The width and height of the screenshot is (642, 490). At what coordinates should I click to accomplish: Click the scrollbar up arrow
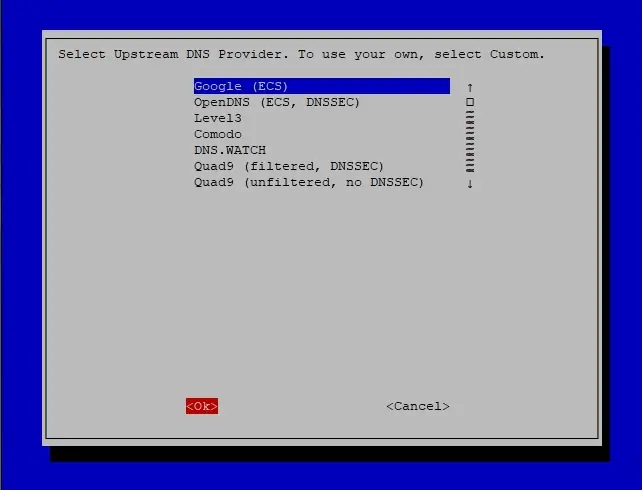pyautogui.click(x=470, y=87)
